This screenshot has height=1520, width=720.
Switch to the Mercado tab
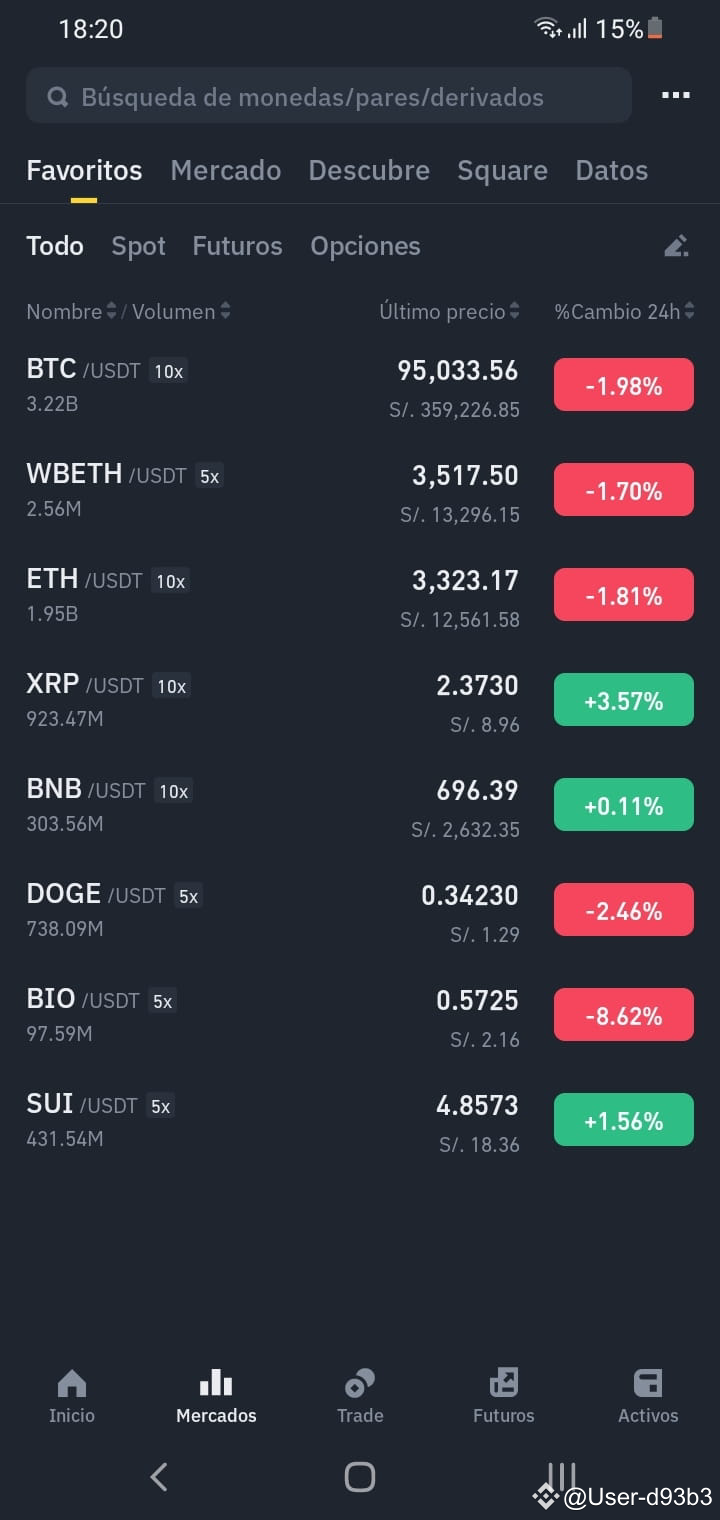click(225, 170)
